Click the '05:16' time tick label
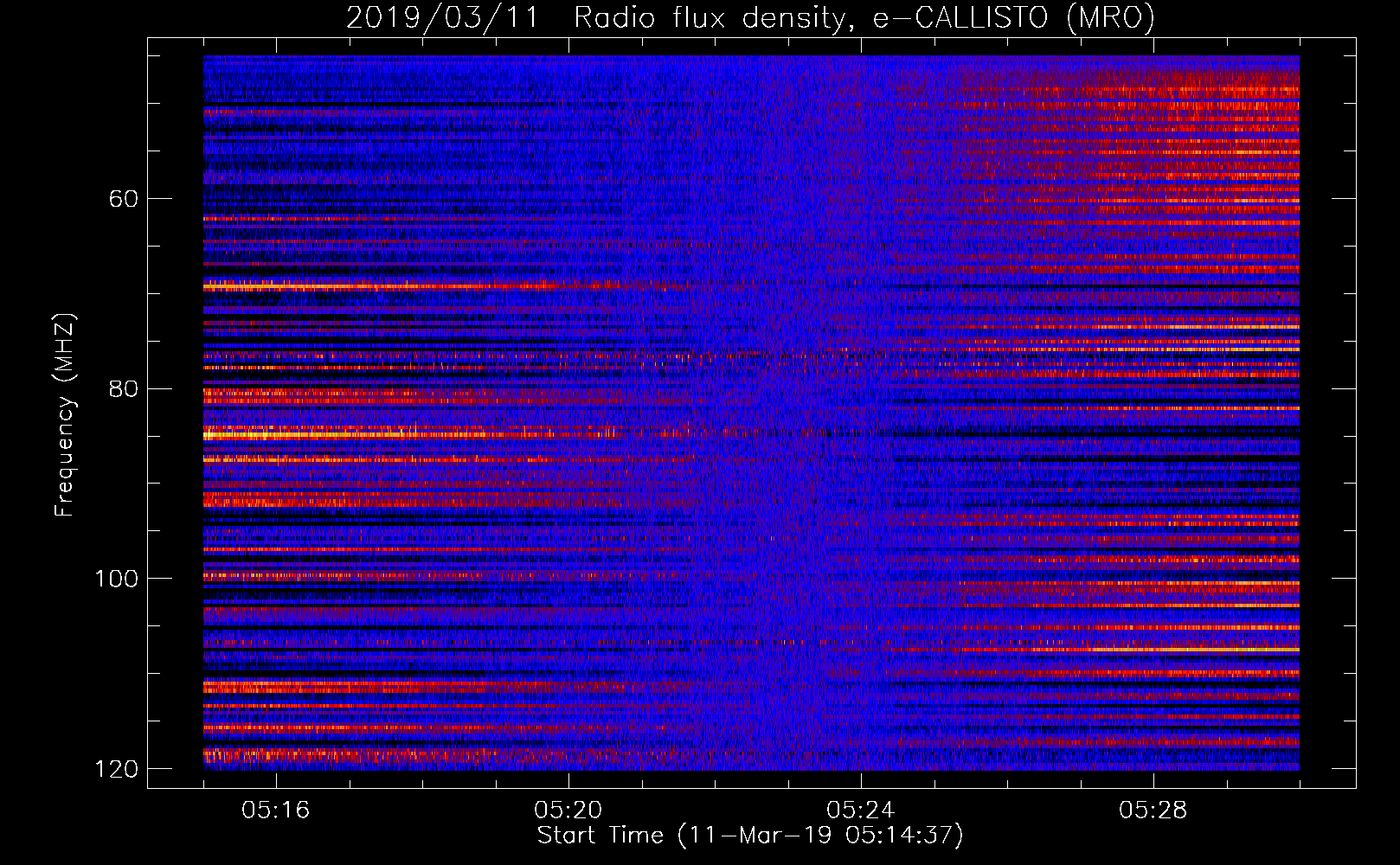Image resolution: width=1400 pixels, height=865 pixels. click(276, 811)
